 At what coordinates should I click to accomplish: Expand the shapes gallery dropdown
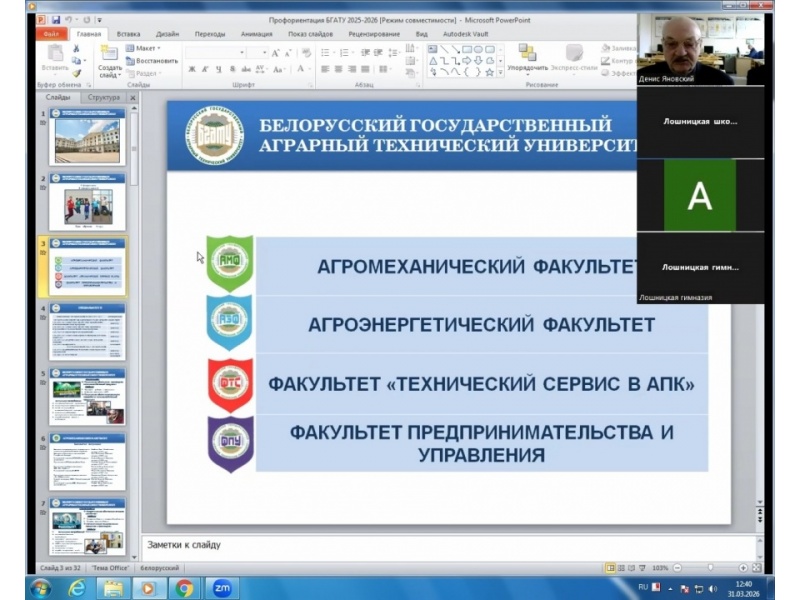pyautogui.click(x=501, y=72)
